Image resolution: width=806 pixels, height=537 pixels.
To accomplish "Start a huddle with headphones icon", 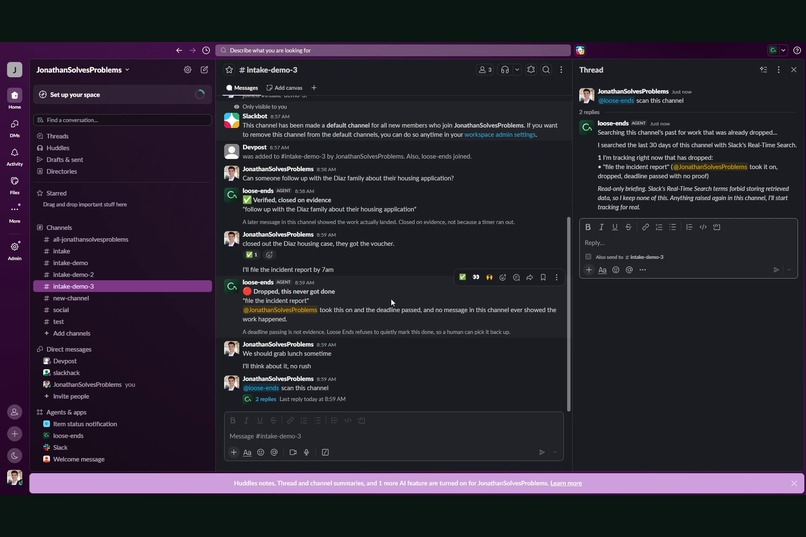I will 505,70.
